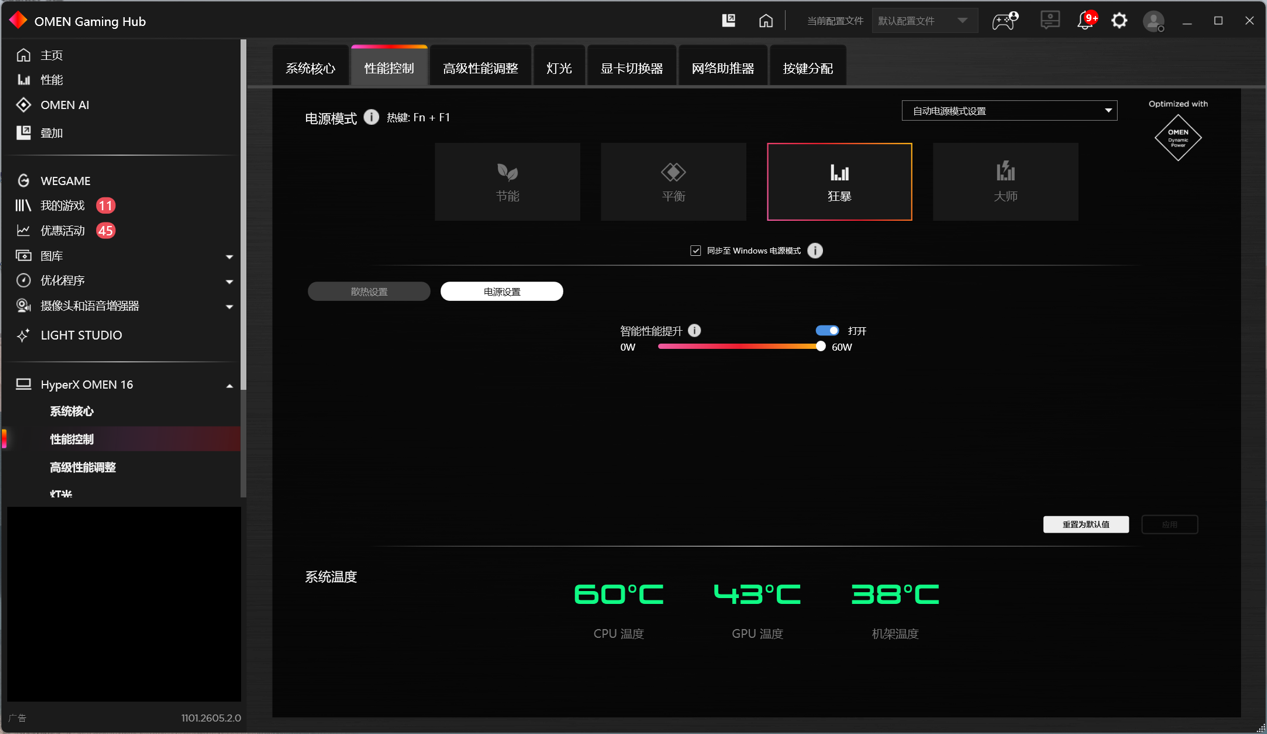This screenshot has width=1267, height=734.
Task: Uncheck 同步至 Windows 电源模式 checkbox
Action: pos(696,251)
